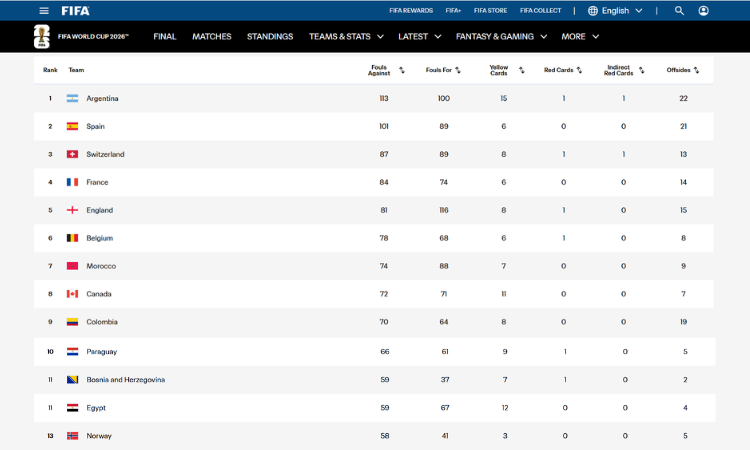Click the Morocco flag icon
750x450 pixels.
click(x=72, y=266)
